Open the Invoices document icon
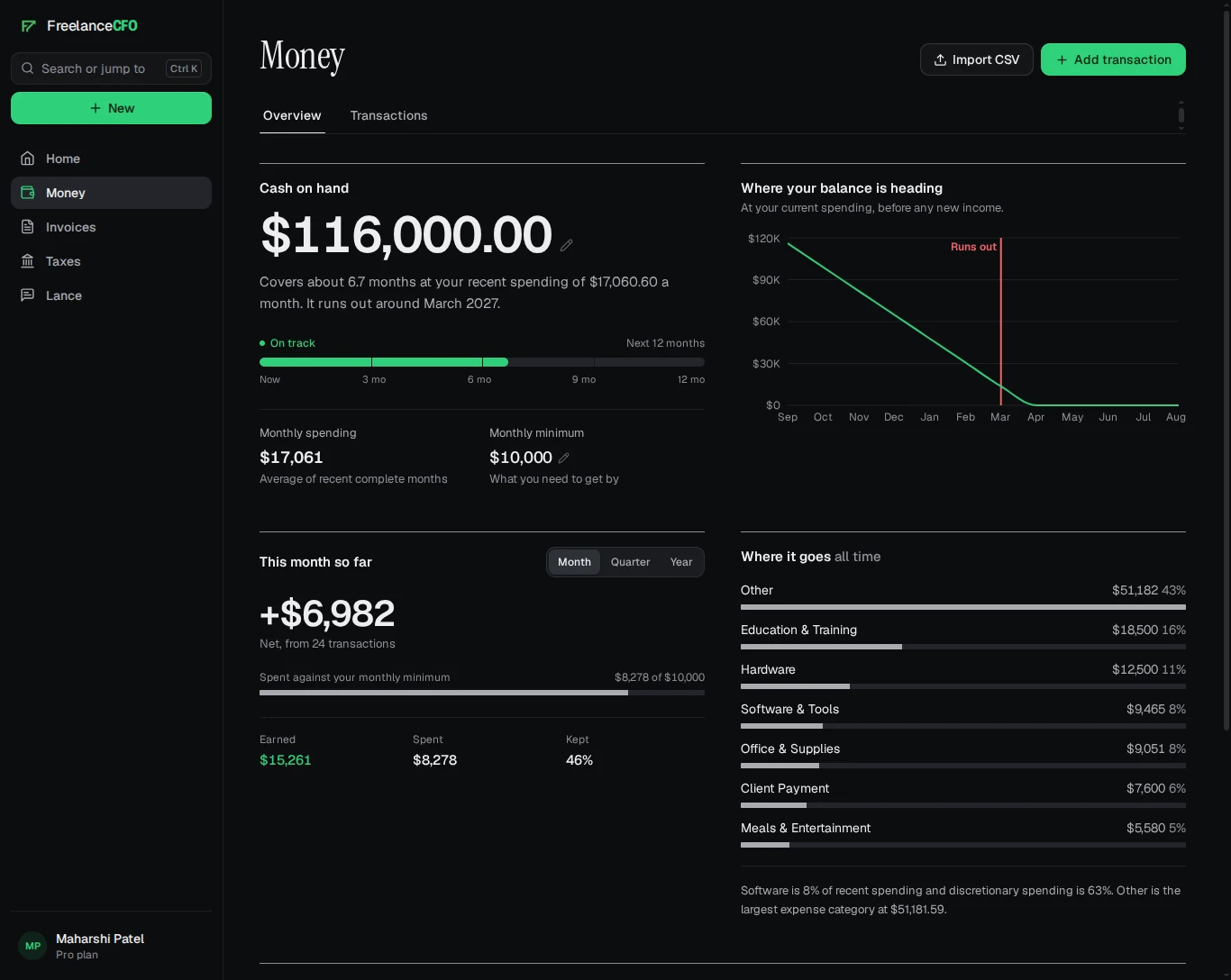1231x980 pixels. point(28,227)
